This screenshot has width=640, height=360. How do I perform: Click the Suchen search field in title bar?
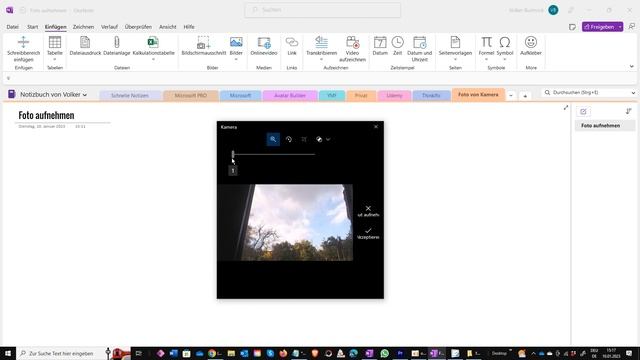322,10
